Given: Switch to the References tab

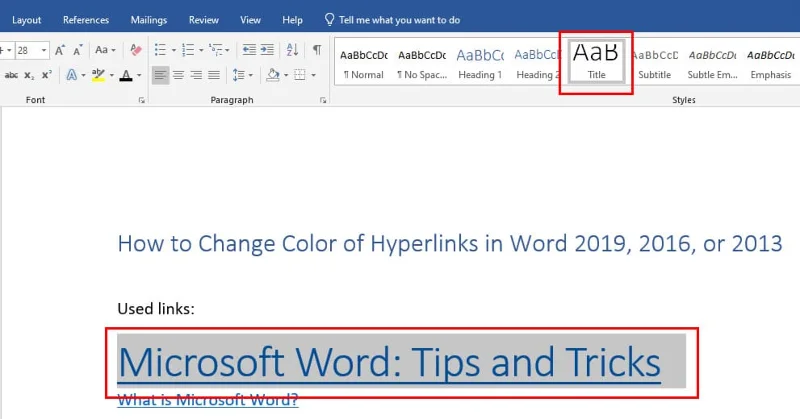Looking at the screenshot, I should coord(86,20).
